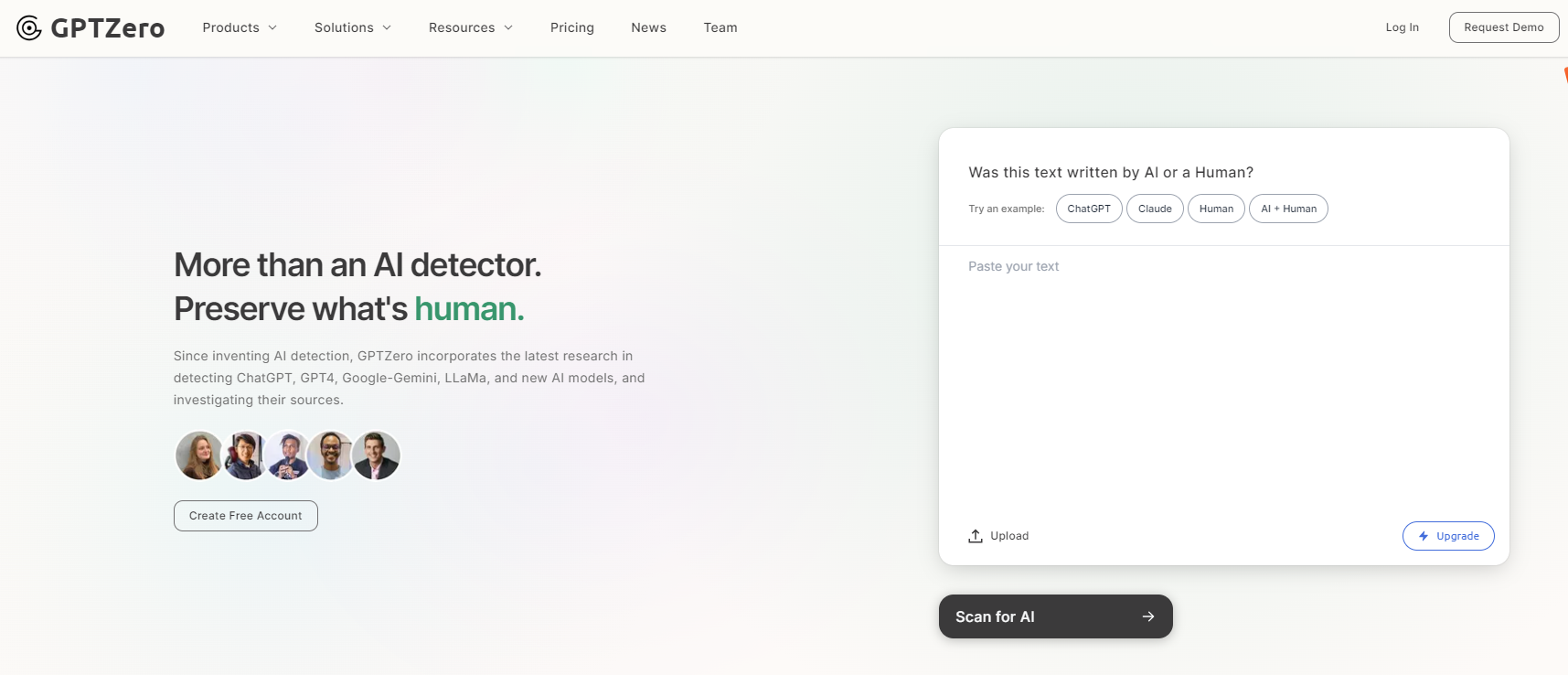
Task: Click the Request Demo button
Action: pyautogui.click(x=1504, y=27)
